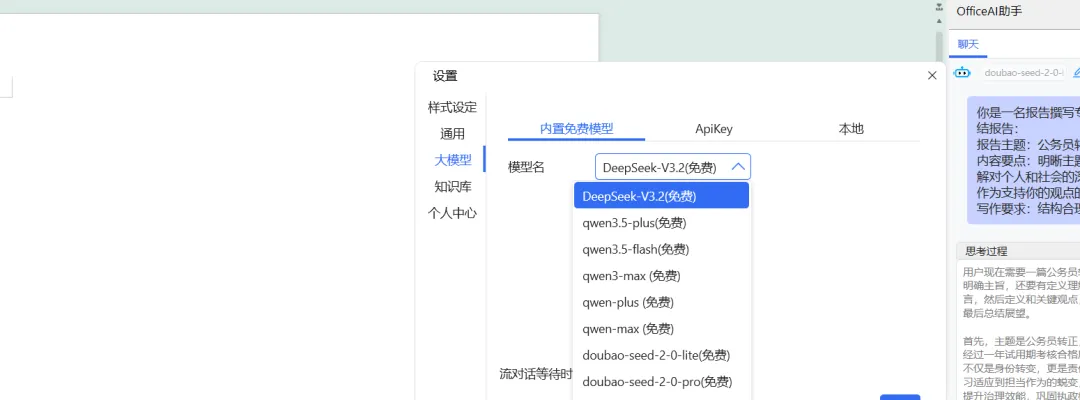Choose doubao-seed-2-0-lite(免费) option
Image resolution: width=1080 pixels, height=400 pixels.
[661, 355]
